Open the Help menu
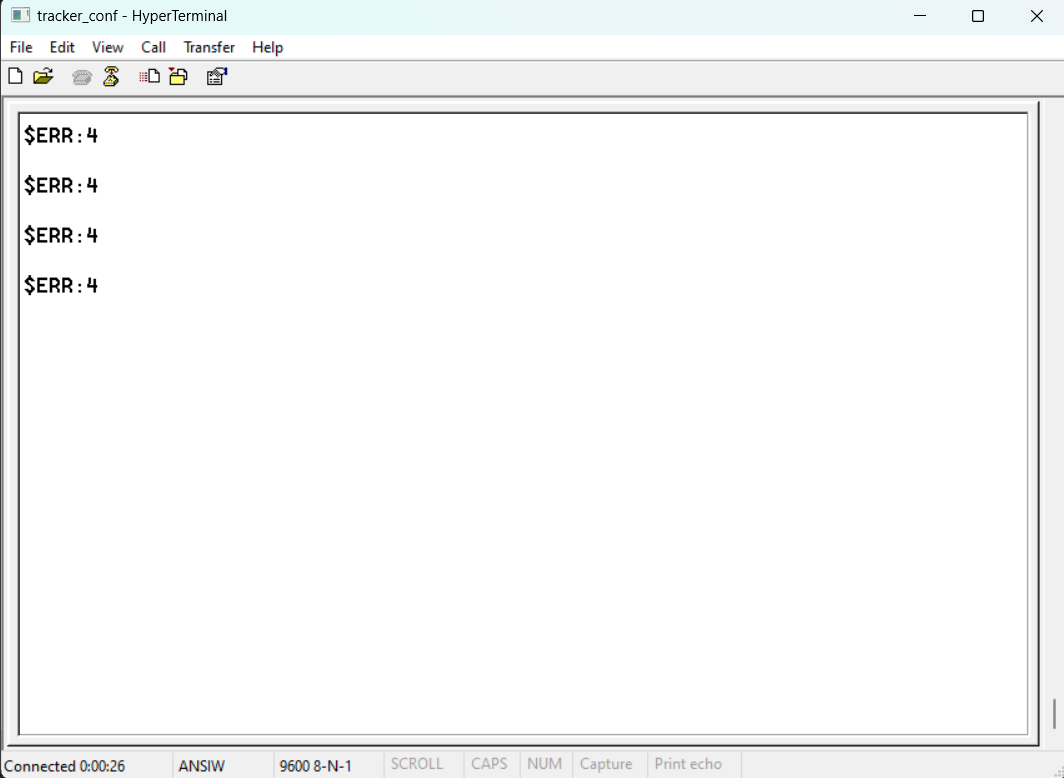Screen dimensions: 1064x778 coord(267,47)
